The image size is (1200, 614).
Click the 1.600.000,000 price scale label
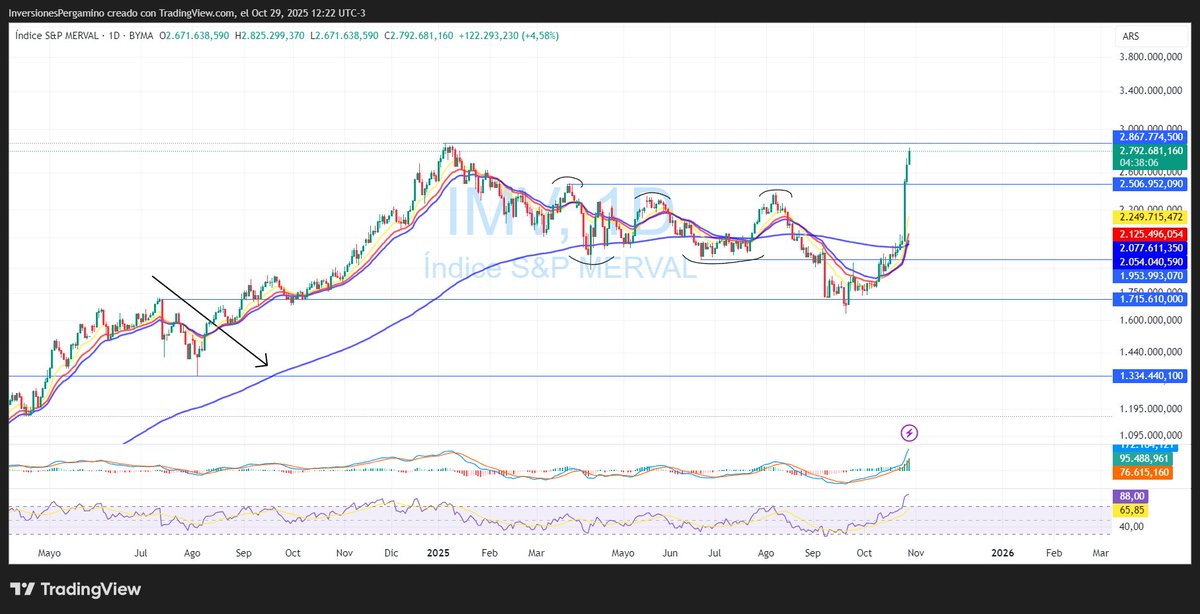1150,320
